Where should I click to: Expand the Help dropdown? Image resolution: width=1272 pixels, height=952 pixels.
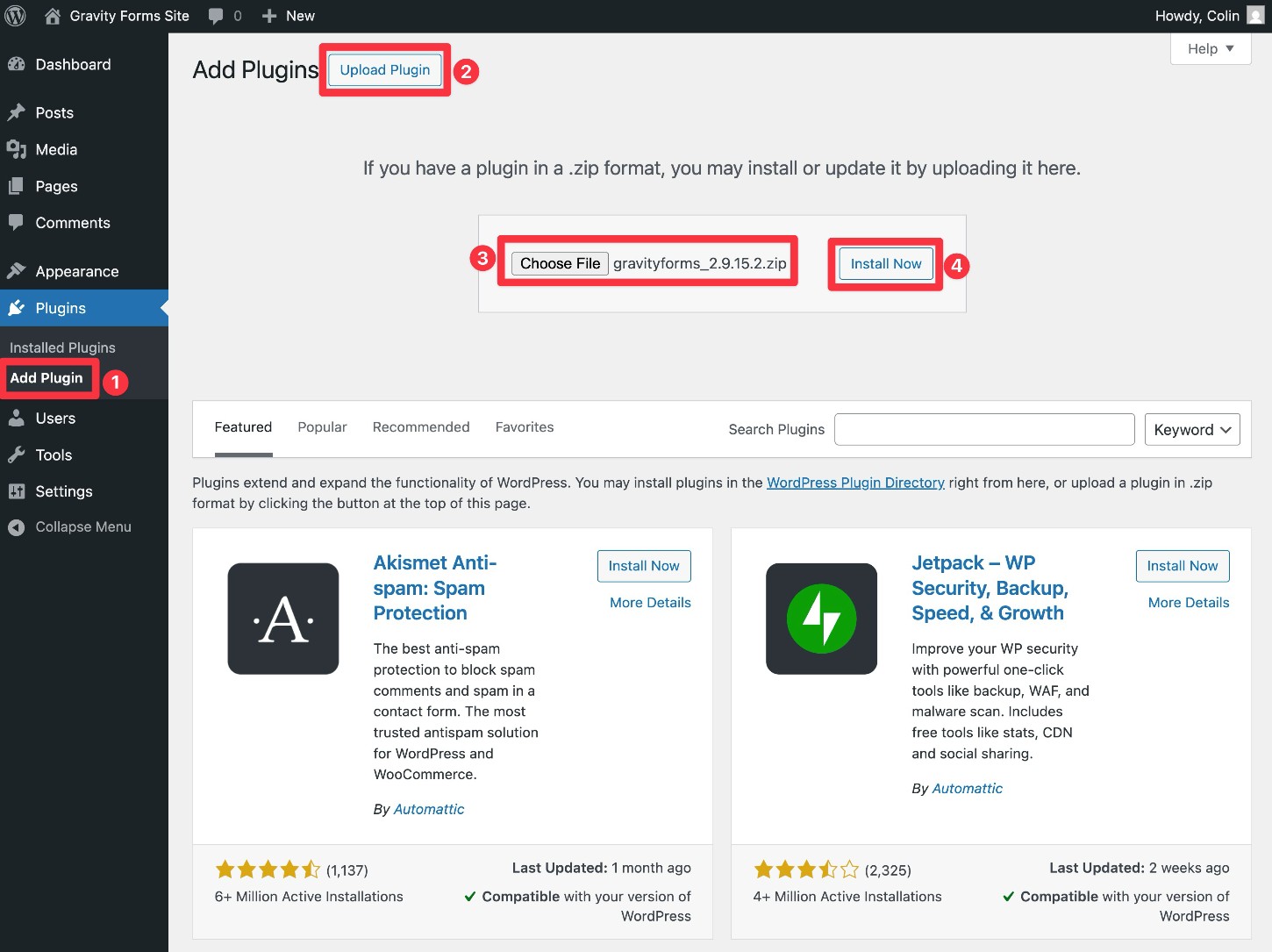(1211, 49)
